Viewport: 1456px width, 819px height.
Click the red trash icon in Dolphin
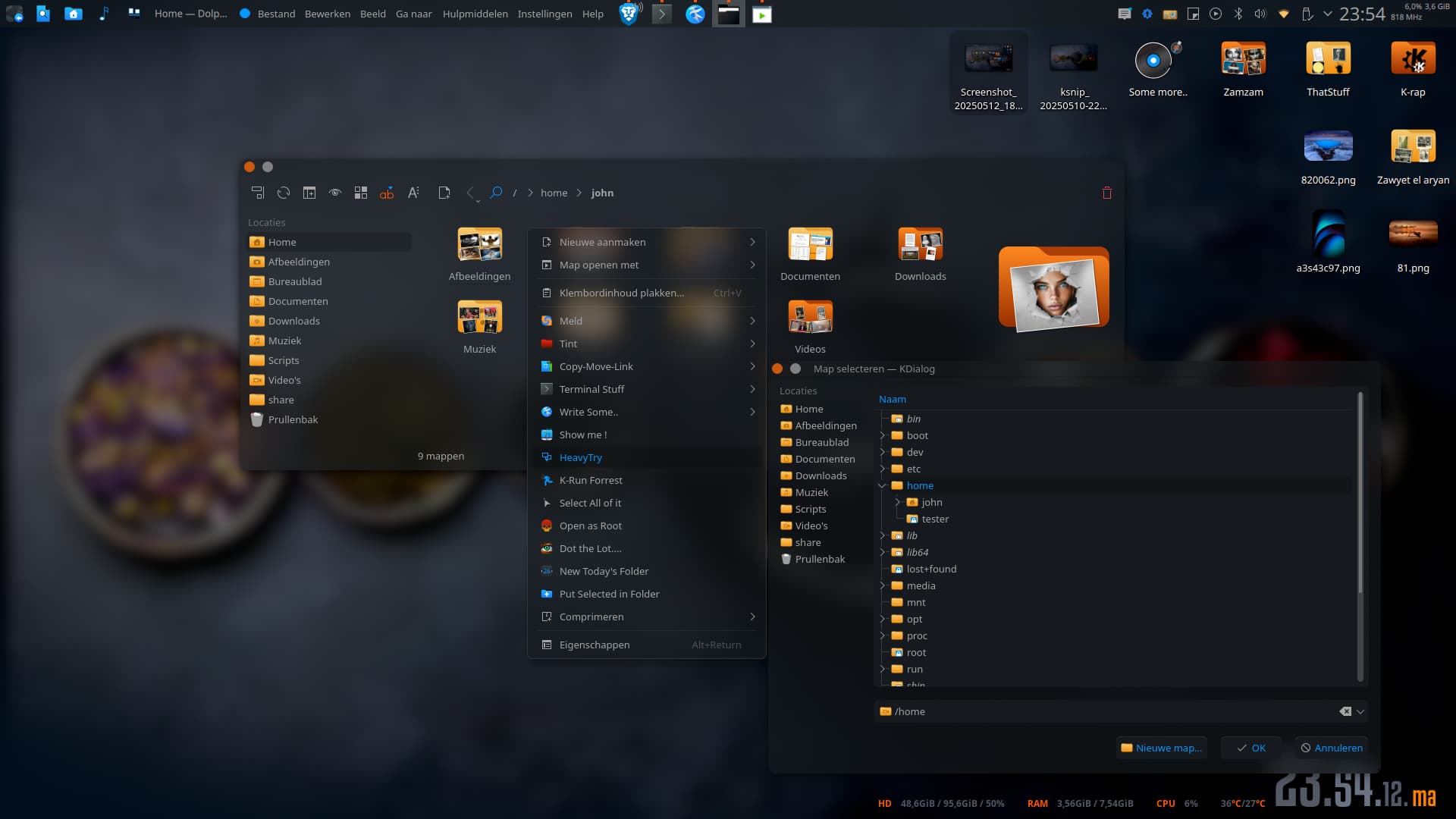(x=1107, y=193)
